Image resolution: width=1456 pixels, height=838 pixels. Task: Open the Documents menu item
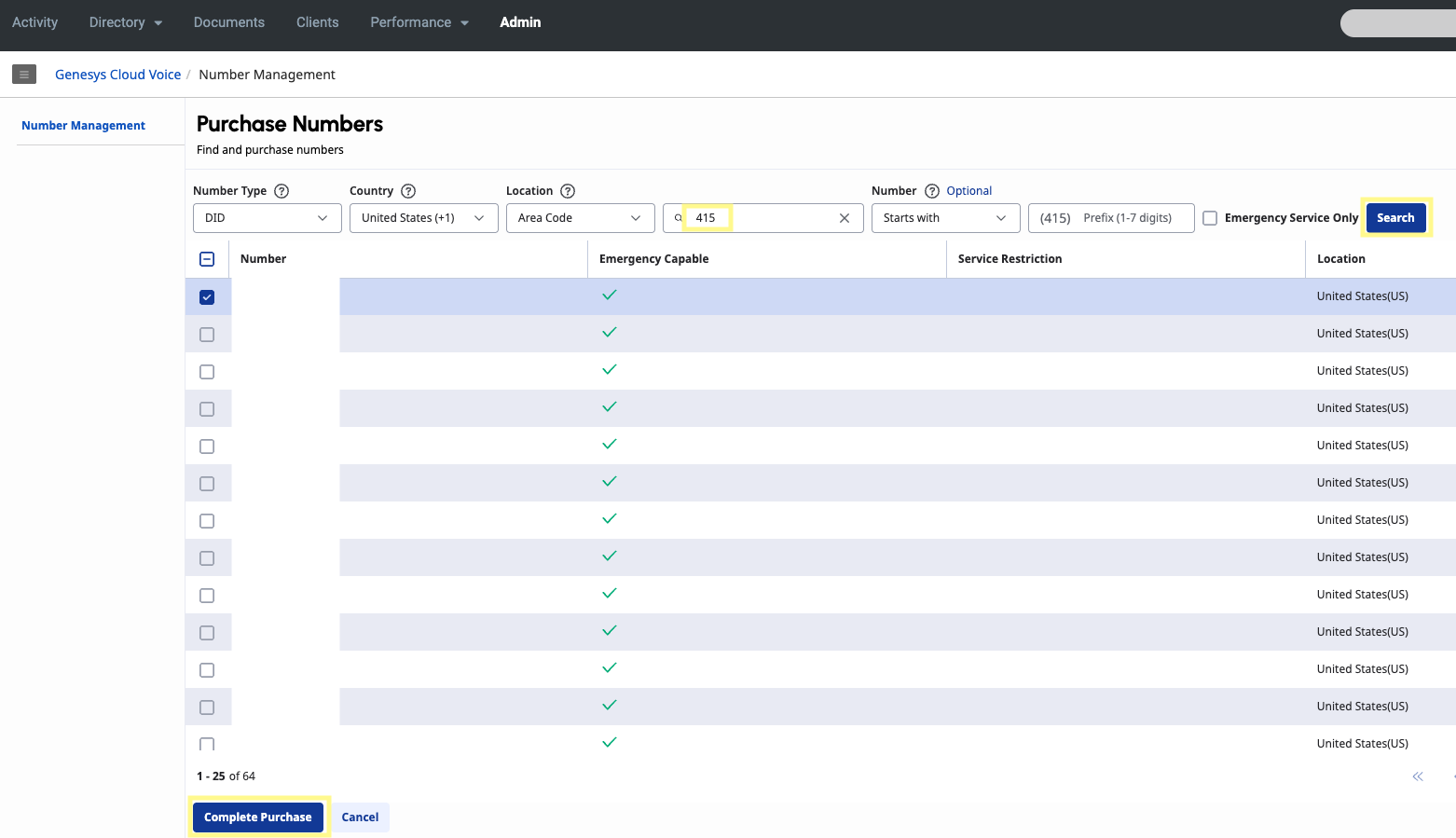pyautogui.click(x=229, y=22)
